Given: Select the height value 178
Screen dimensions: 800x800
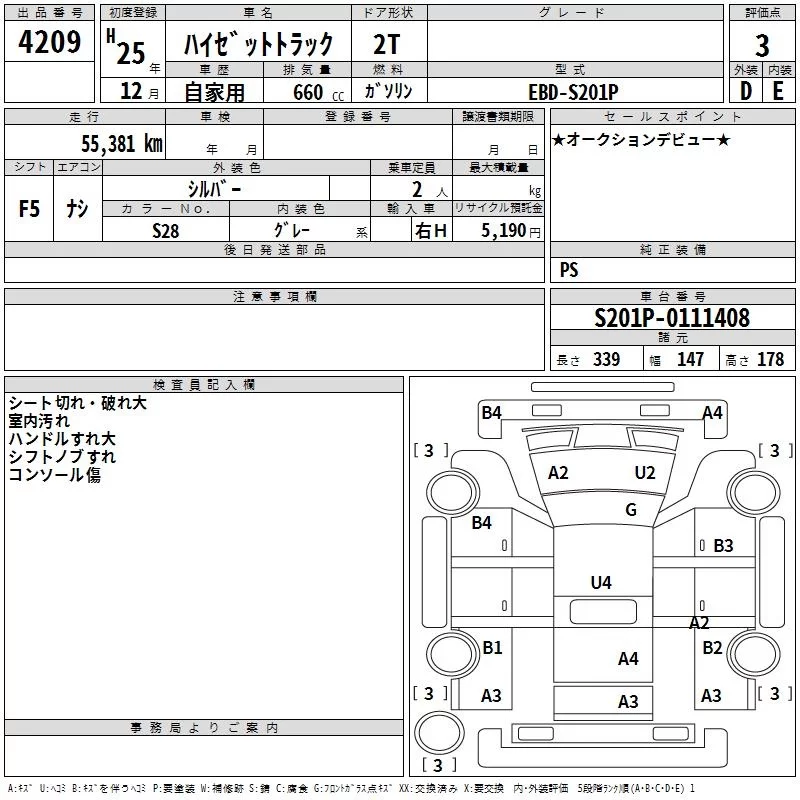Looking at the screenshot, I should (x=770, y=359).
